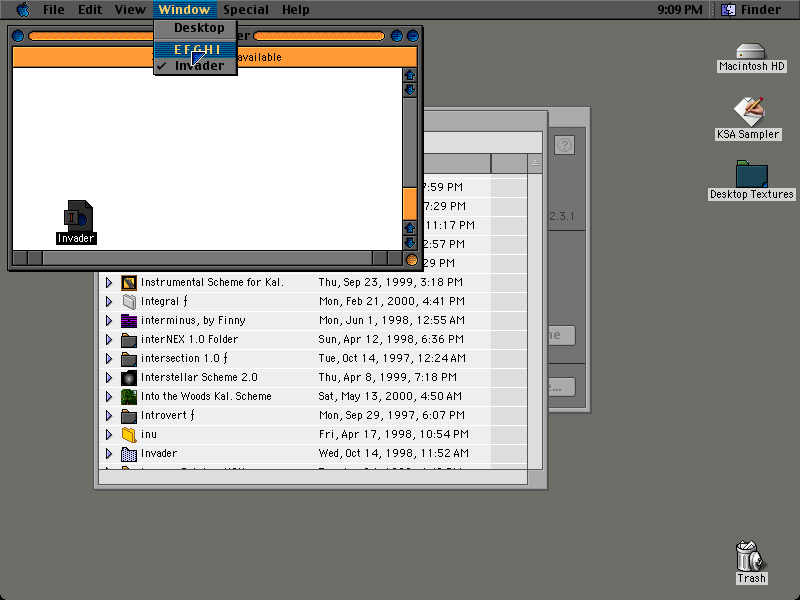The height and width of the screenshot is (600, 800).
Task: Click the sort order button above list scrollbar
Action: 535,163
